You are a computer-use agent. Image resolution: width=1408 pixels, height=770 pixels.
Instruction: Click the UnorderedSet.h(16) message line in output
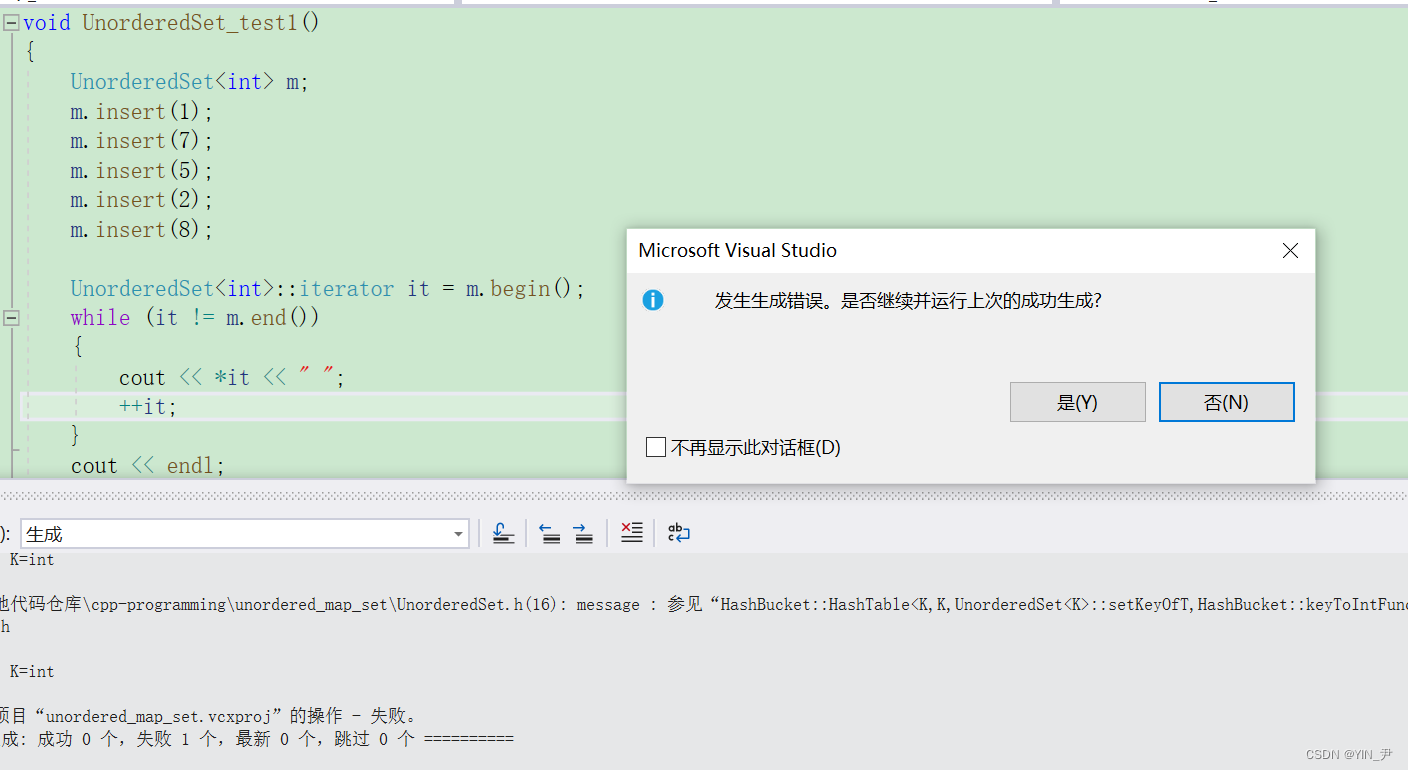click(x=704, y=604)
